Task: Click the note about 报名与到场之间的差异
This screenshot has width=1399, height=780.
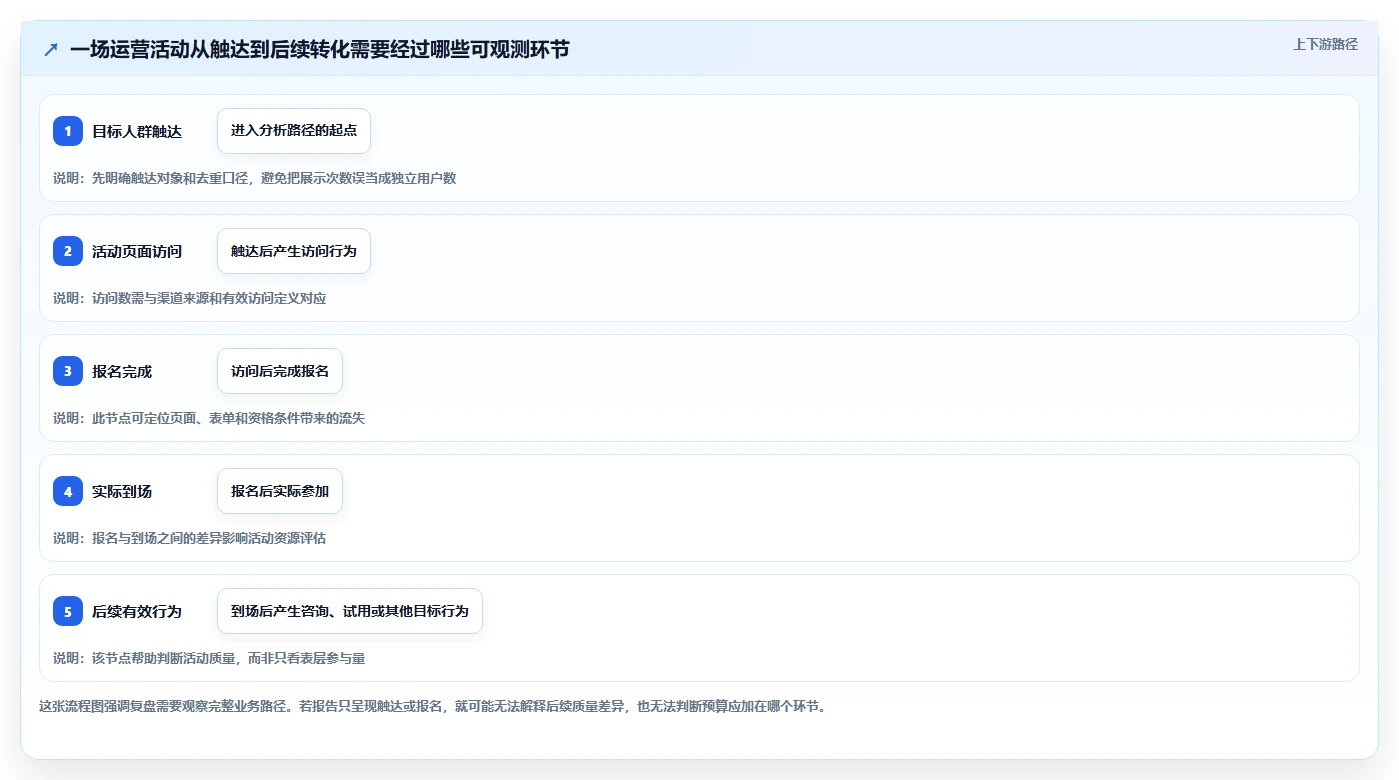Action: click(x=190, y=538)
